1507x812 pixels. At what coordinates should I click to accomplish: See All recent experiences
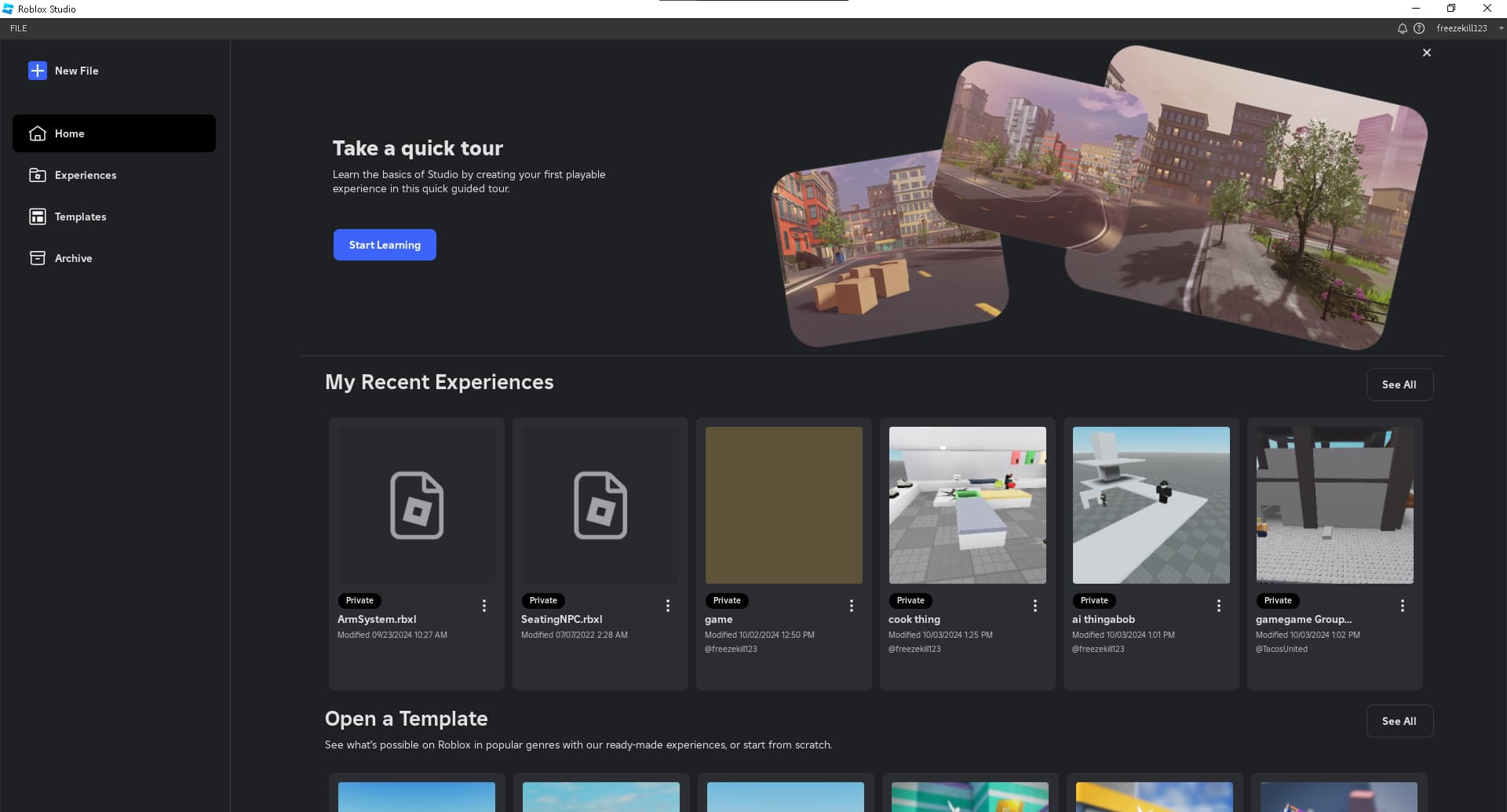pyautogui.click(x=1399, y=384)
